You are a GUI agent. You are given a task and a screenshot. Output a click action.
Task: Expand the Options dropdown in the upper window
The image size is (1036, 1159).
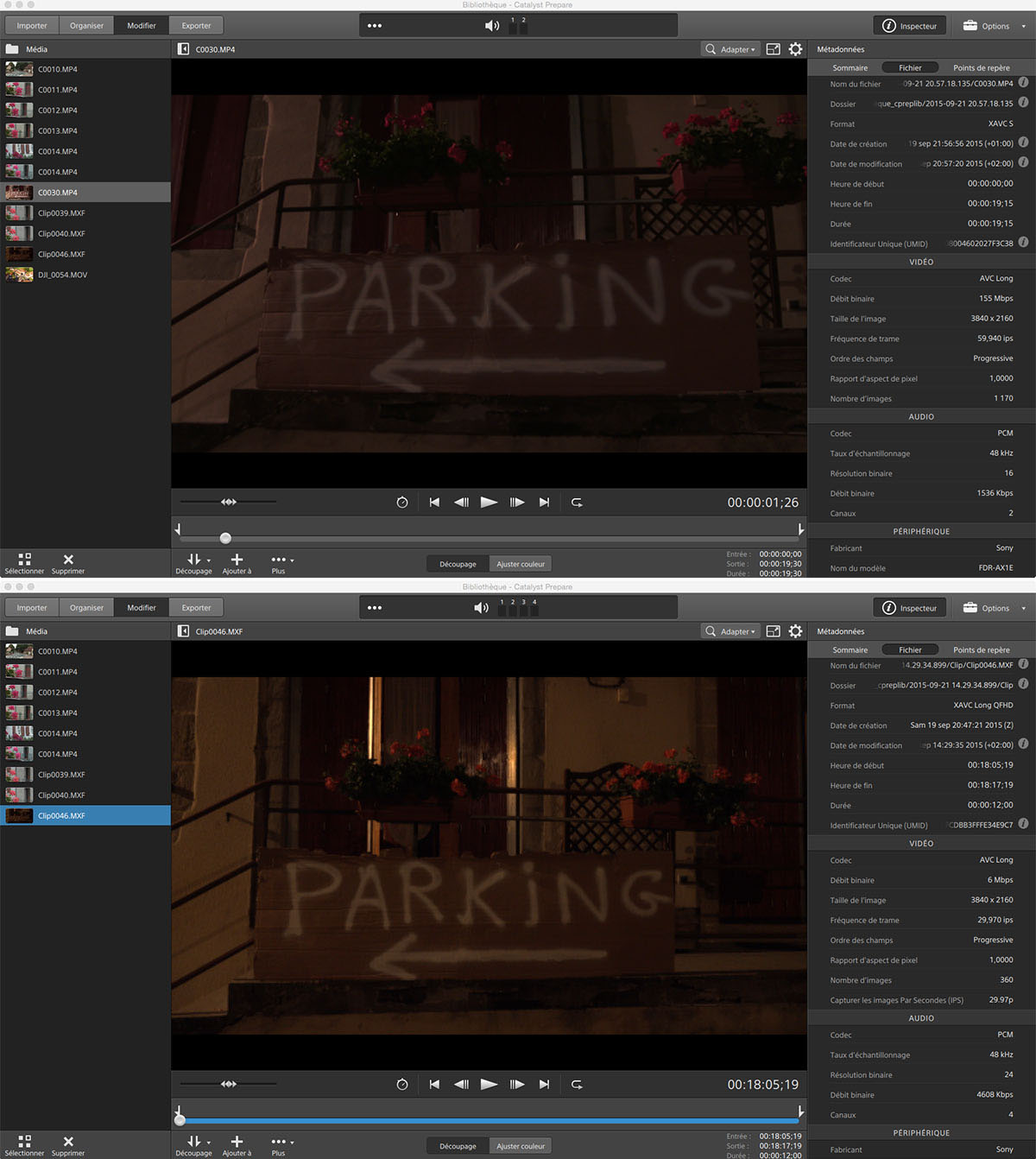994,26
